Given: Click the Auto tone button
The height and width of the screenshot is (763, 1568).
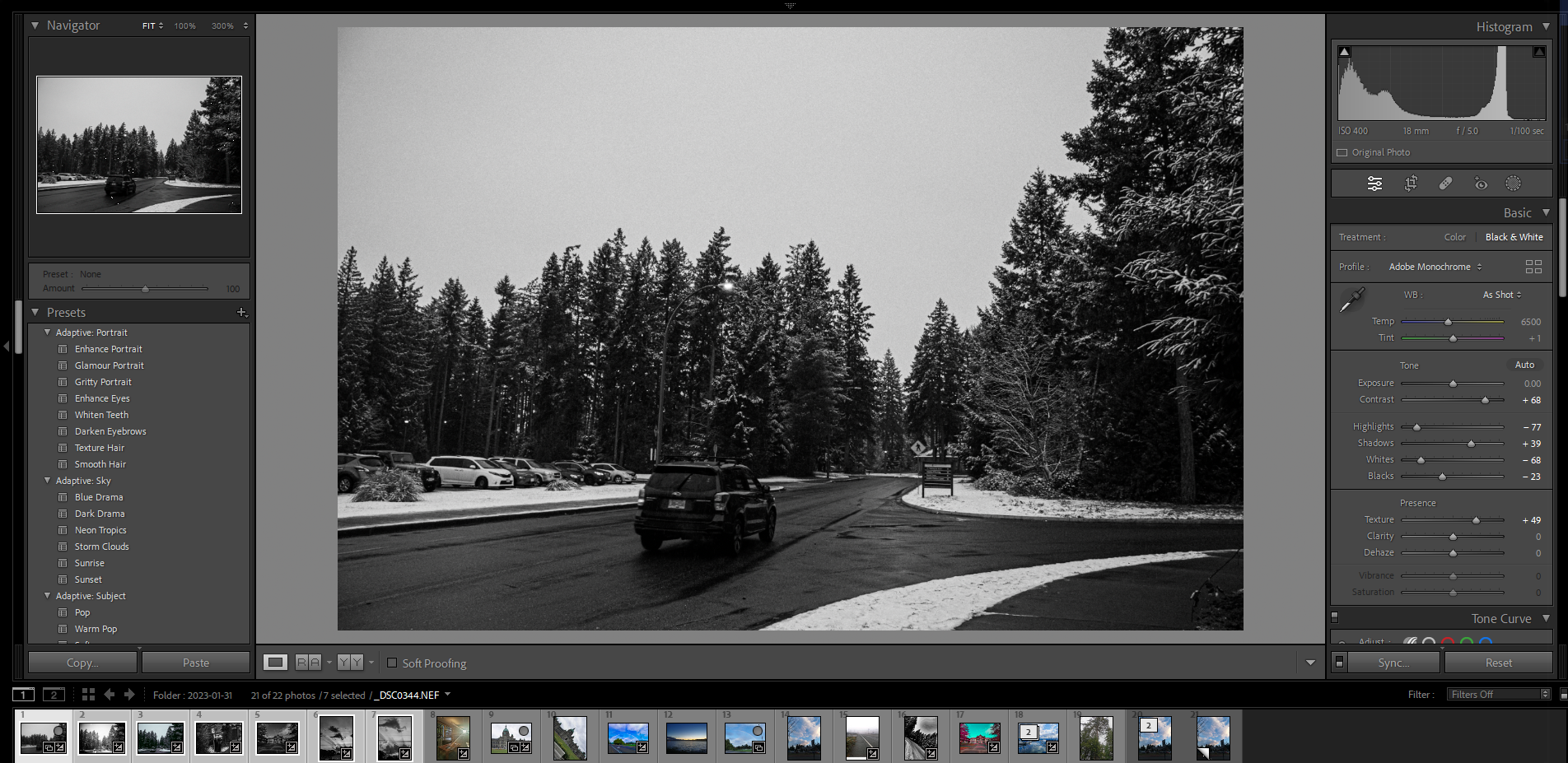Looking at the screenshot, I should (x=1524, y=365).
